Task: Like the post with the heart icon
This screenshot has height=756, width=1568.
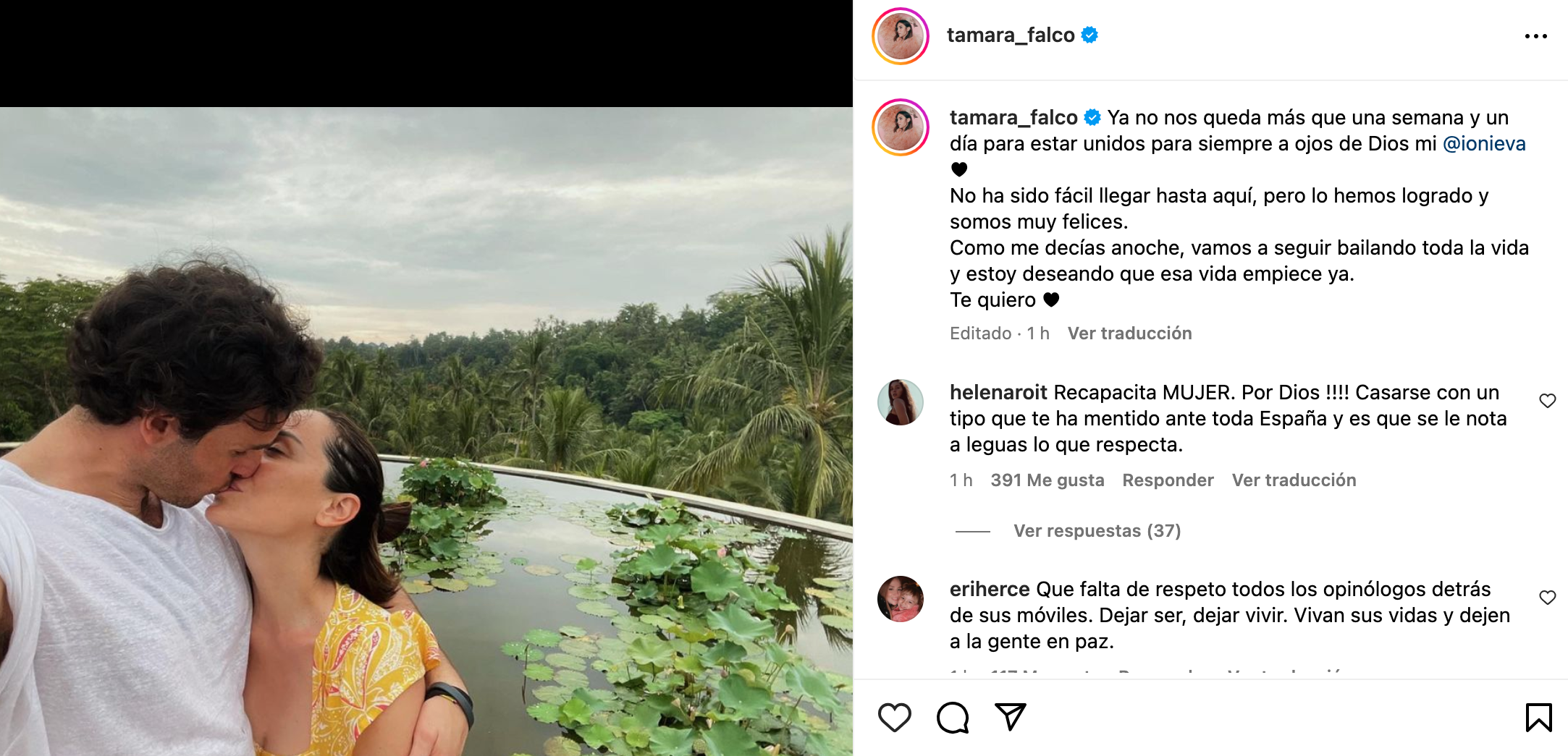Action: click(x=894, y=717)
